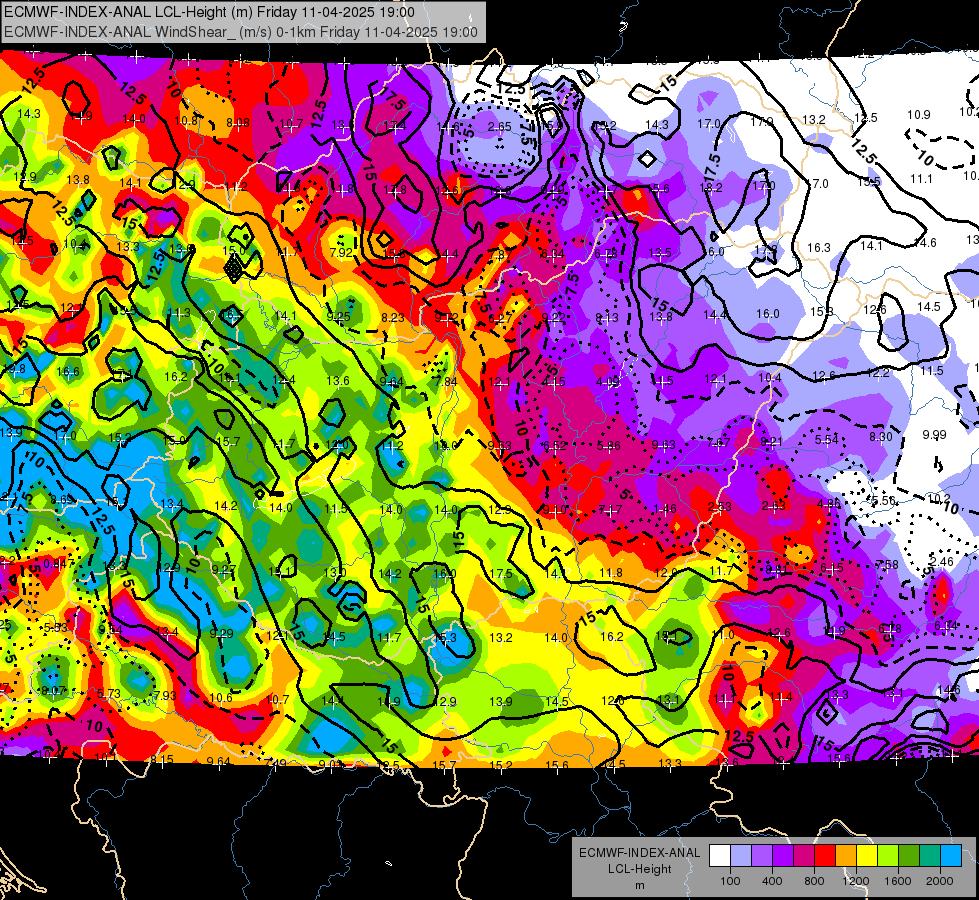Click the LCL-Height title line in header

[209, 12]
